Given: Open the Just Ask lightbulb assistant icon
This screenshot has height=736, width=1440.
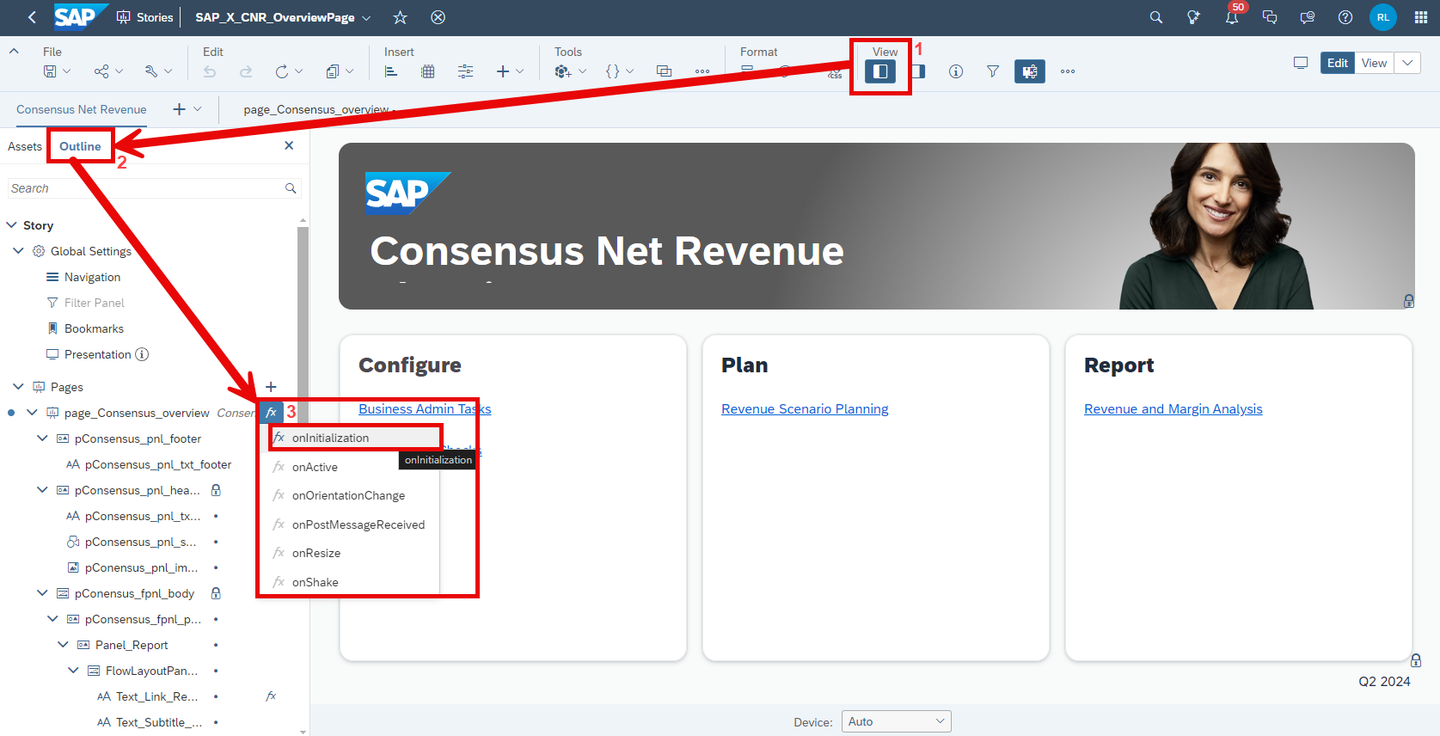Looking at the screenshot, I should point(1194,17).
